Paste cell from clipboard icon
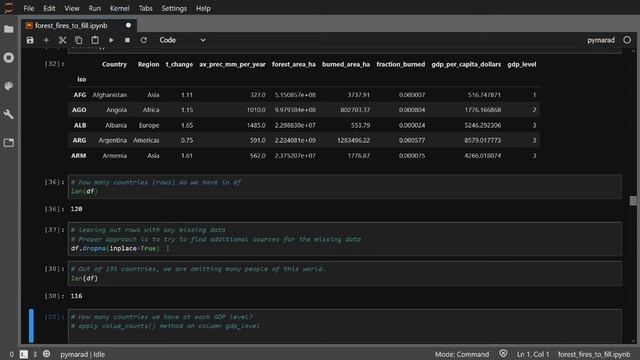Screen dimensions: 640x360 (95, 40)
